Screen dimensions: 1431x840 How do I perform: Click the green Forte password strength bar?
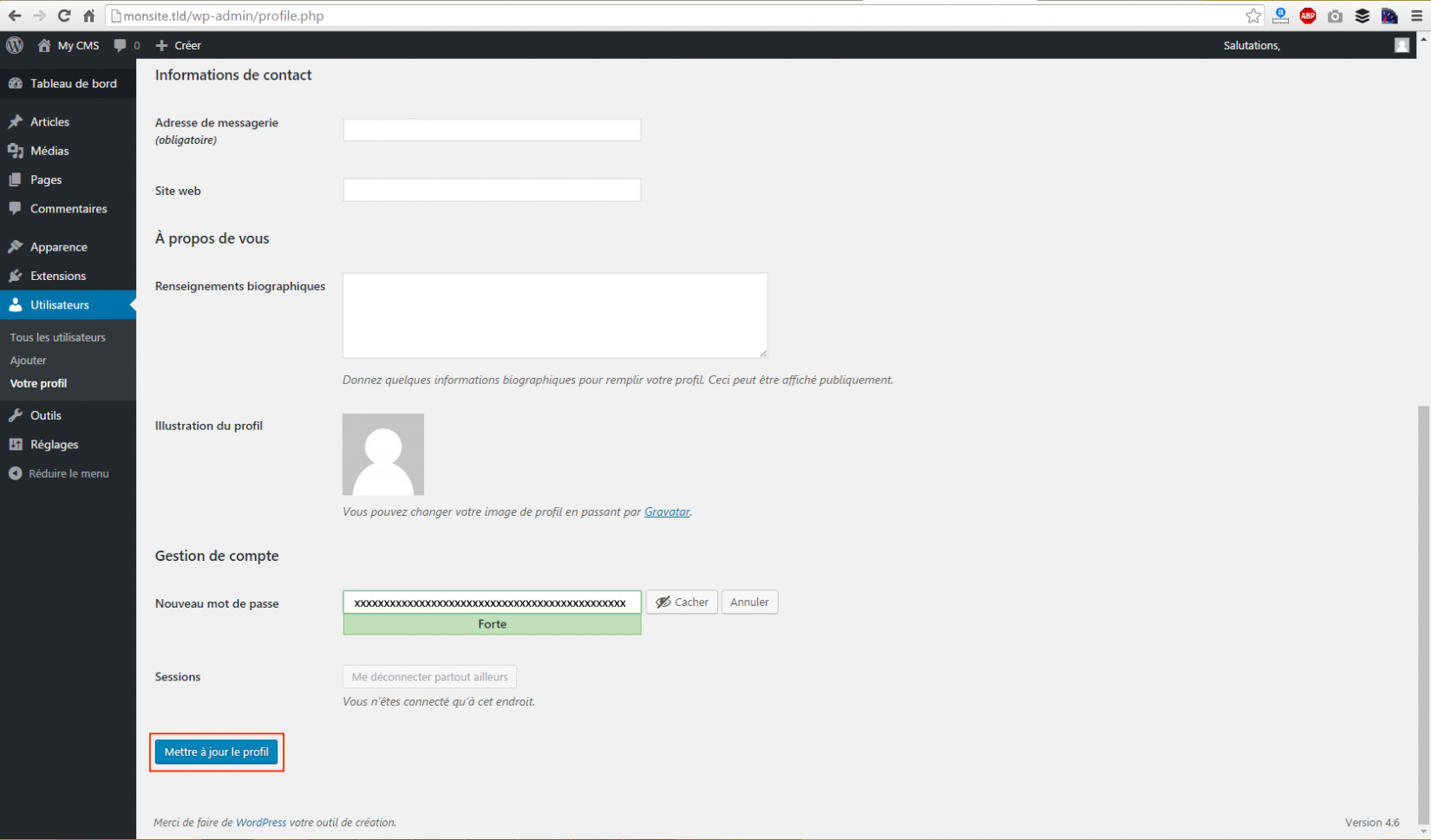[492, 623]
